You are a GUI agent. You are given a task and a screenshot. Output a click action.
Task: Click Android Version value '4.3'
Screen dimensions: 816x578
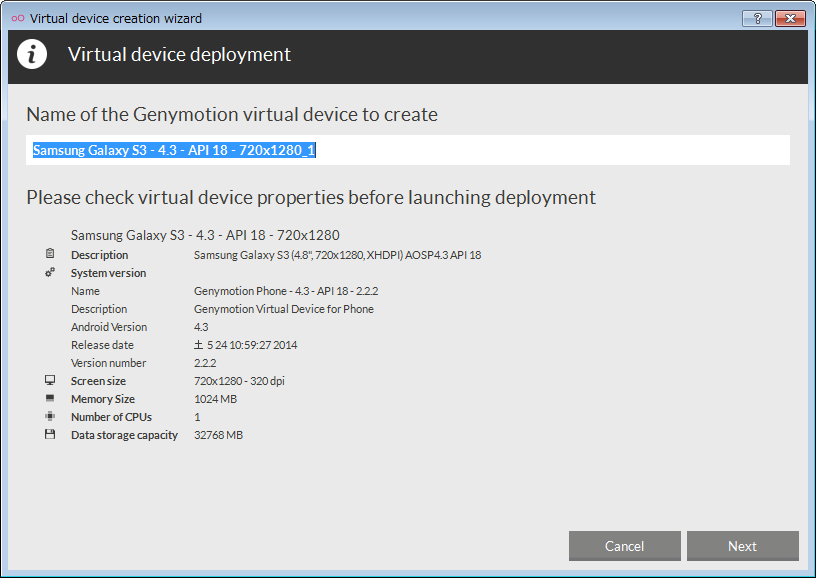point(201,327)
